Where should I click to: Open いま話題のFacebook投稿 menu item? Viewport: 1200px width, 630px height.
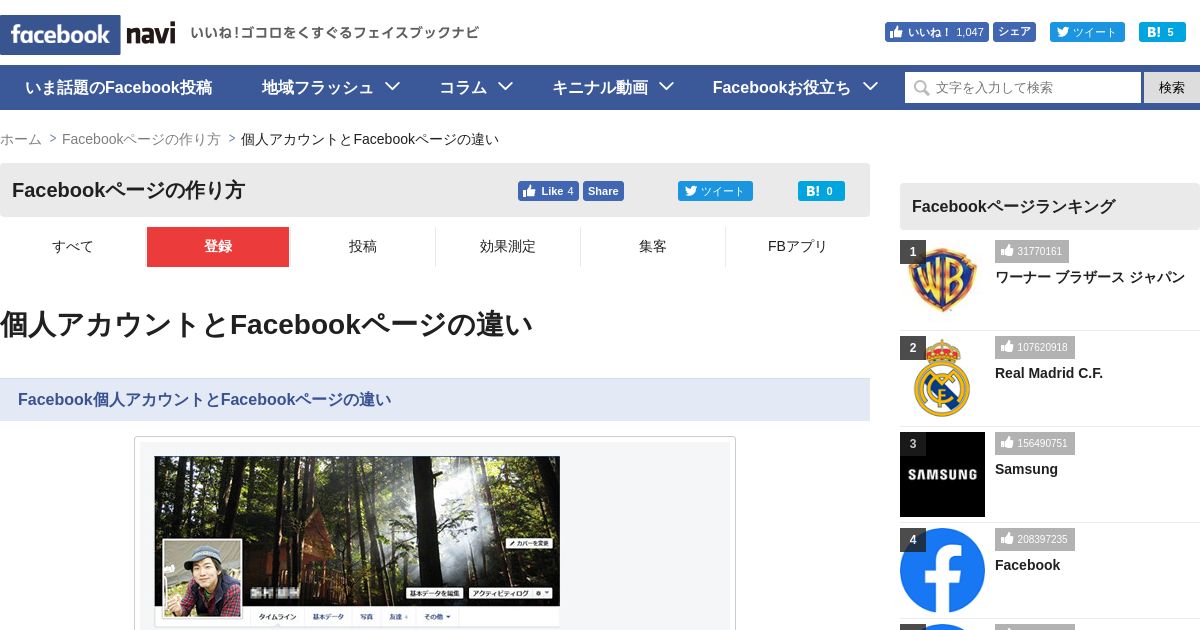pyautogui.click(x=118, y=87)
